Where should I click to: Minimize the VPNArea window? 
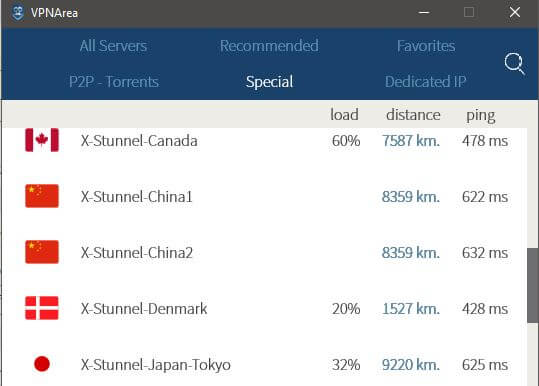[424, 13]
